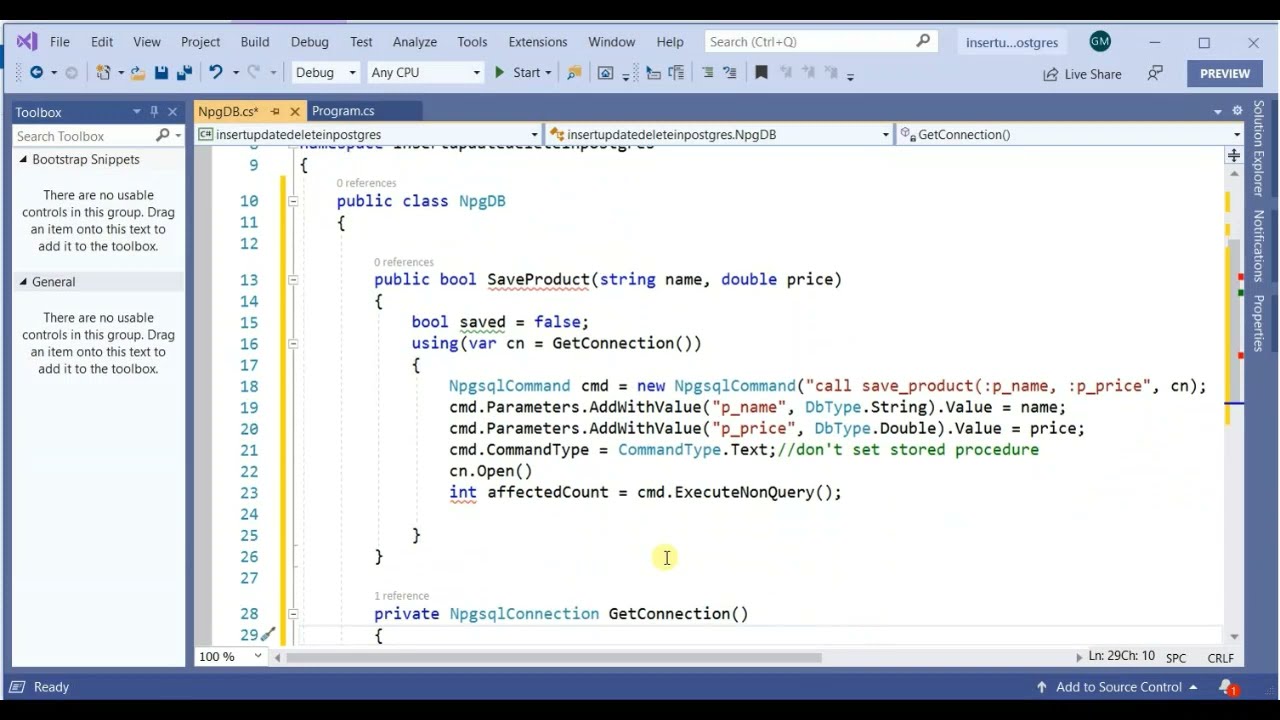Collapse the SaveProduct method at line 13
The image size is (1280, 720).
pyautogui.click(x=293, y=280)
